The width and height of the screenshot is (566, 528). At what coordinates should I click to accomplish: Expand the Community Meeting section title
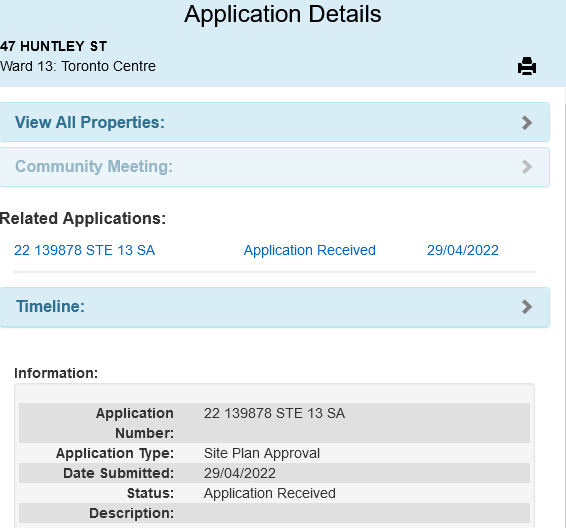pyautogui.click(x=94, y=166)
